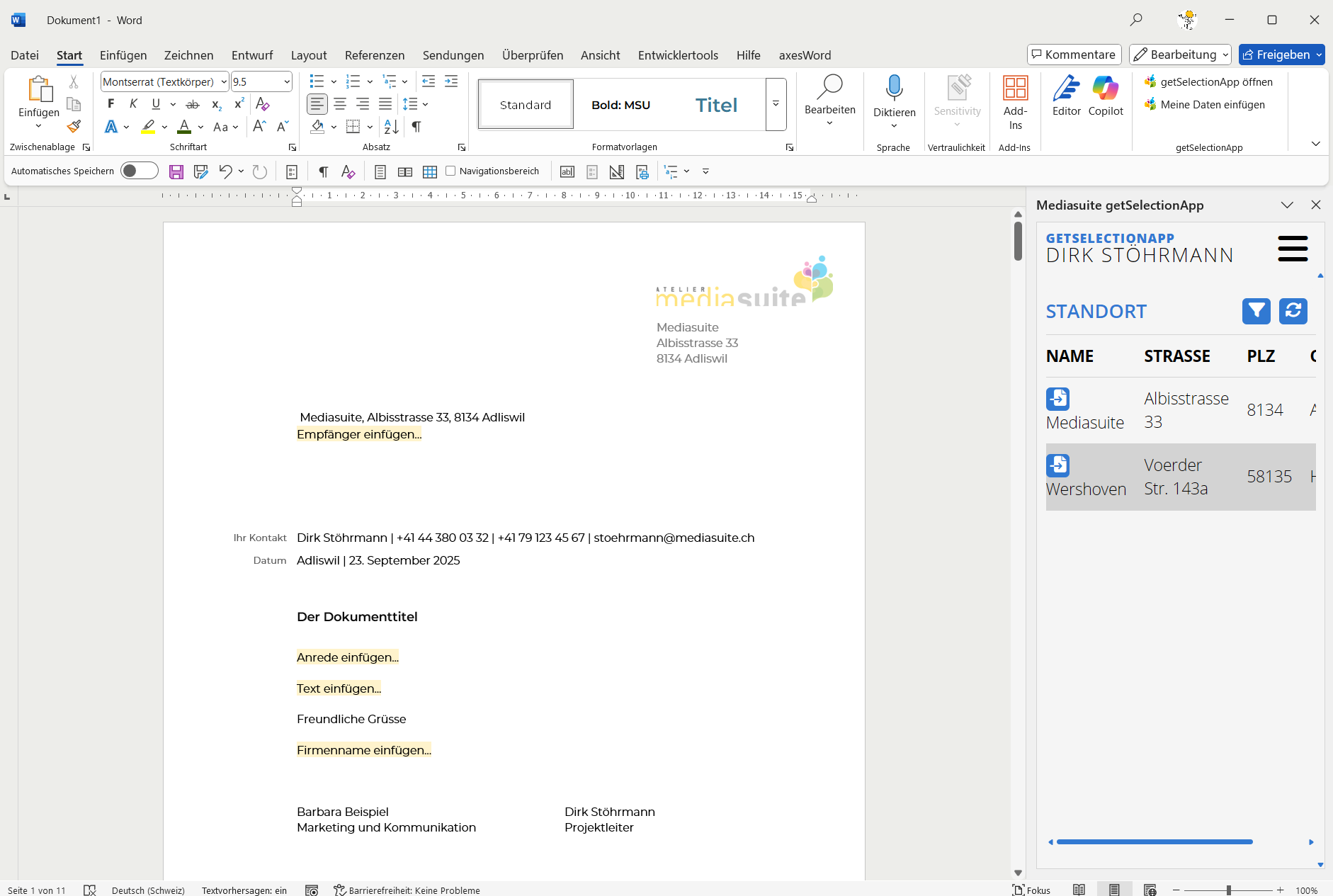
Task: Open the Editor tool
Action: 1066,96
